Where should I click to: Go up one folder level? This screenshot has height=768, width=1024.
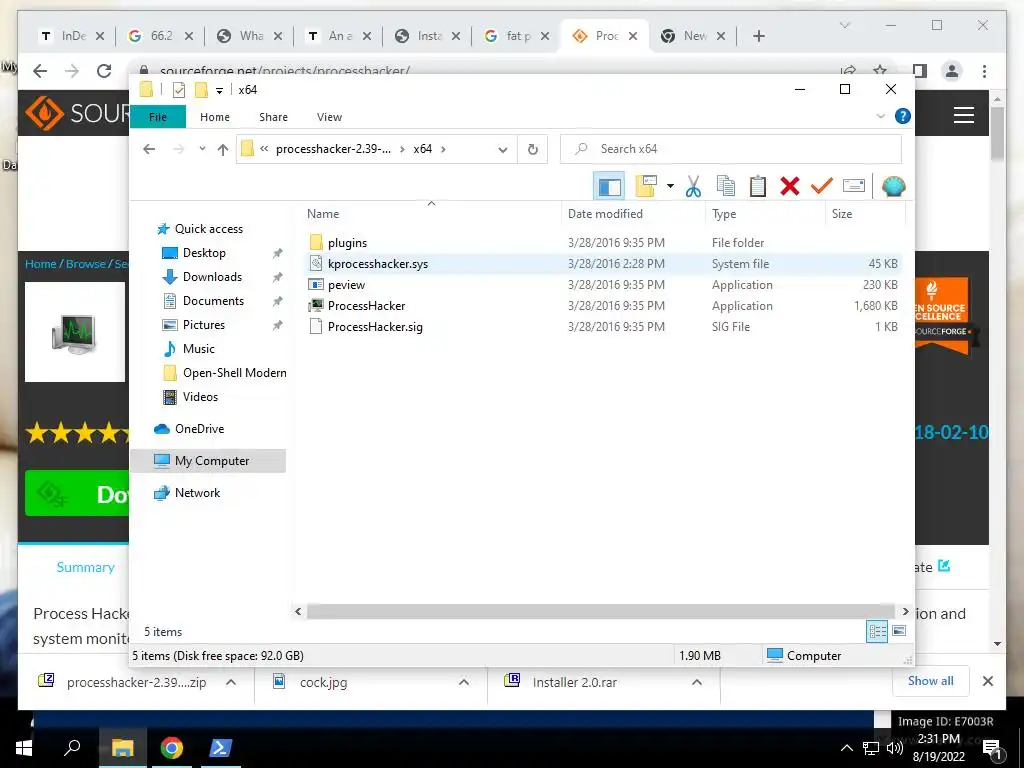(x=223, y=150)
